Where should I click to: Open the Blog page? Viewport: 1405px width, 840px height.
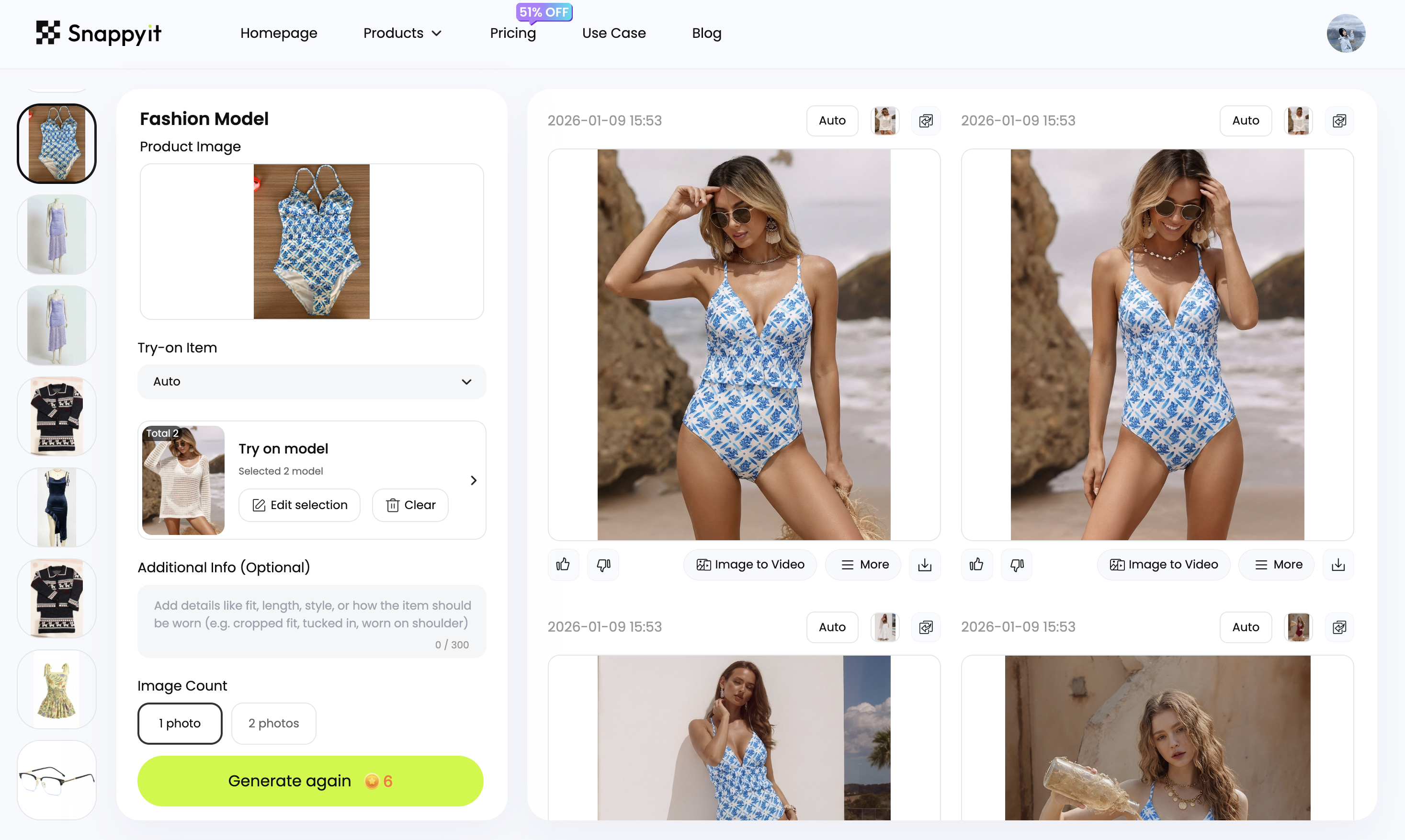(707, 34)
